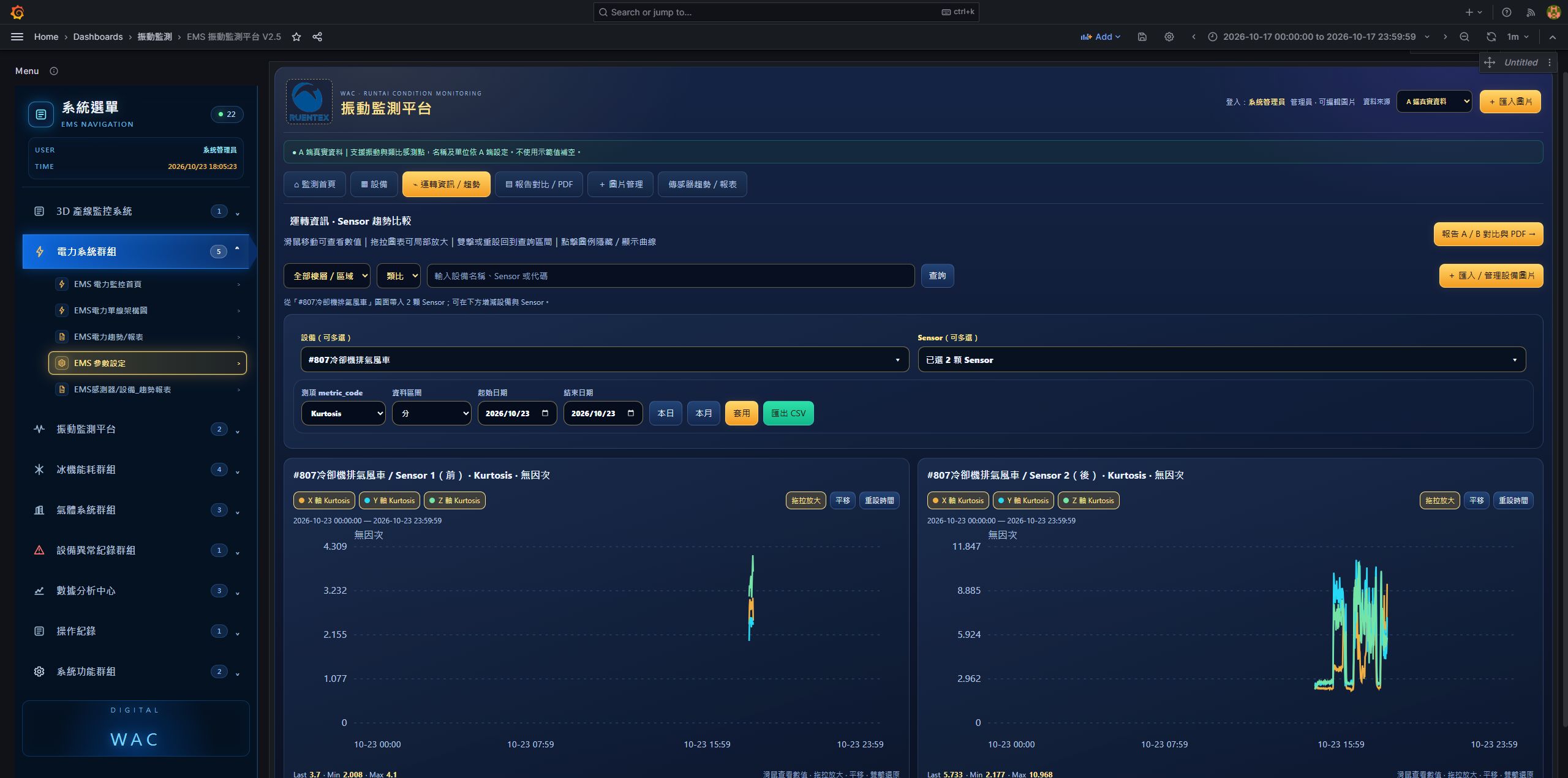1568x778 pixels.
Task: Open the 已選 2 顆 Sensor selector
Action: (1221, 359)
